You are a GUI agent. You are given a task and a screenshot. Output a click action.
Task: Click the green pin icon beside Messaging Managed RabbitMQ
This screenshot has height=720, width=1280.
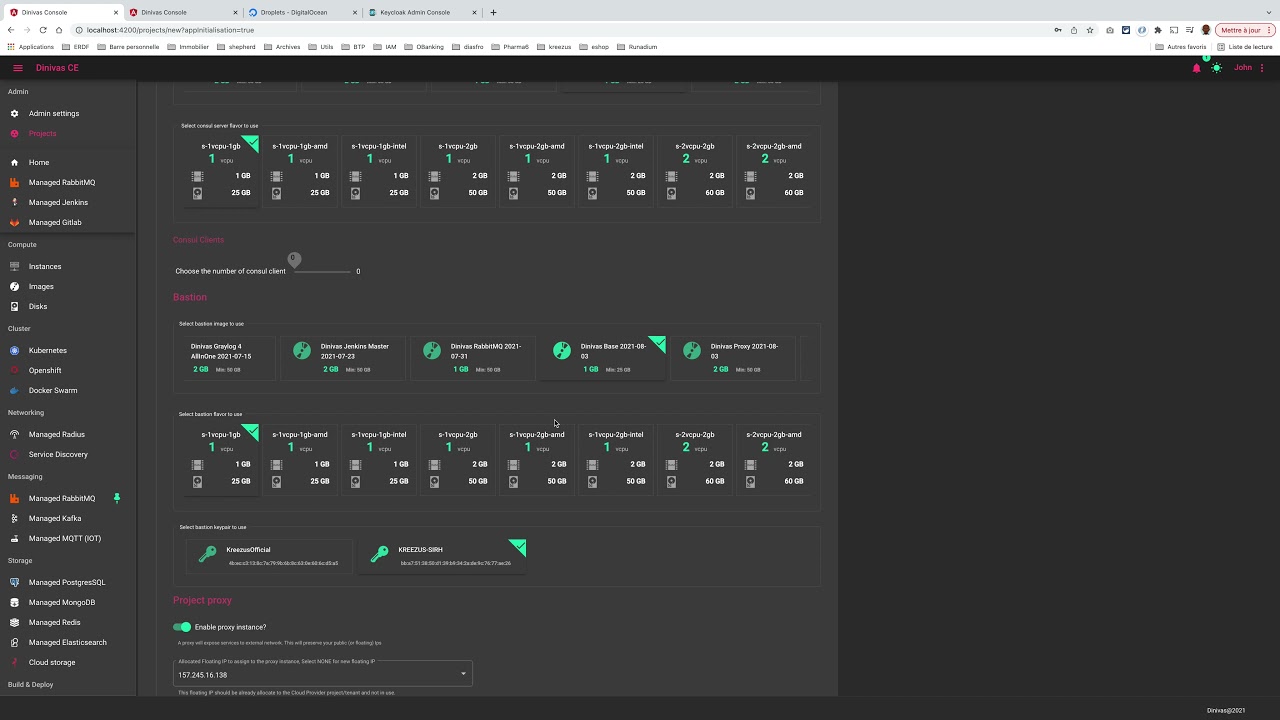117,498
